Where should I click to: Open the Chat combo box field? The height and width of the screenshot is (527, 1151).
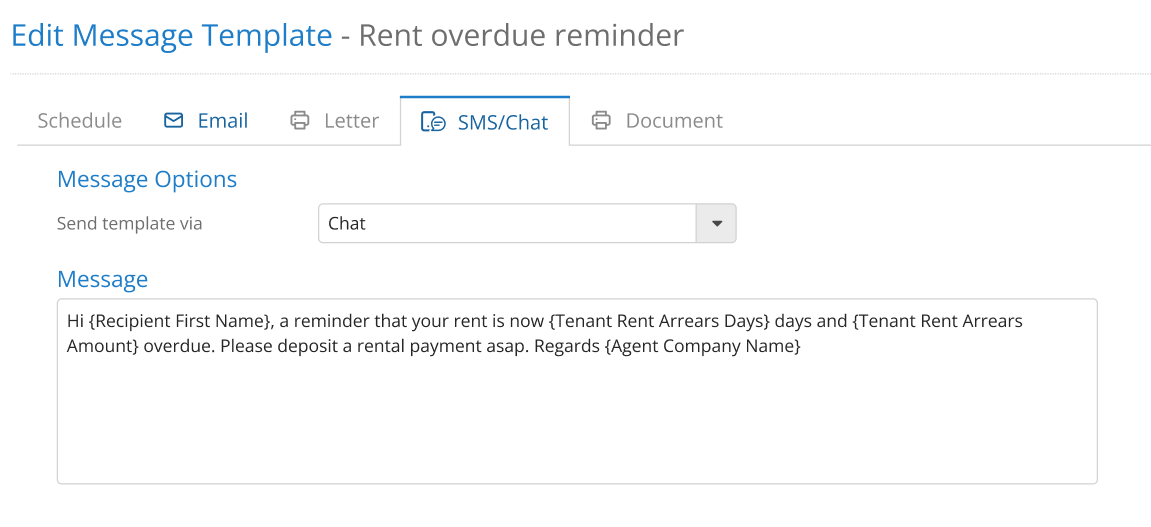[507, 223]
